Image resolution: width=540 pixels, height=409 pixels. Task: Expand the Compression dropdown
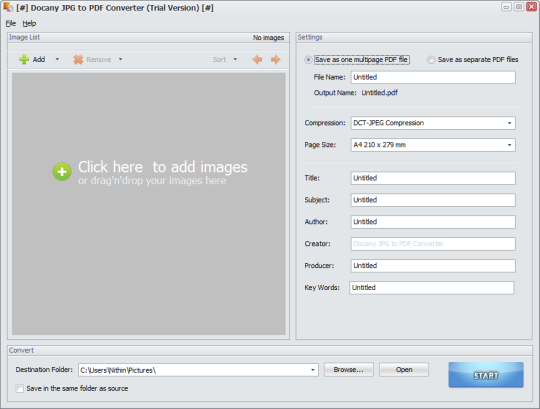point(509,123)
